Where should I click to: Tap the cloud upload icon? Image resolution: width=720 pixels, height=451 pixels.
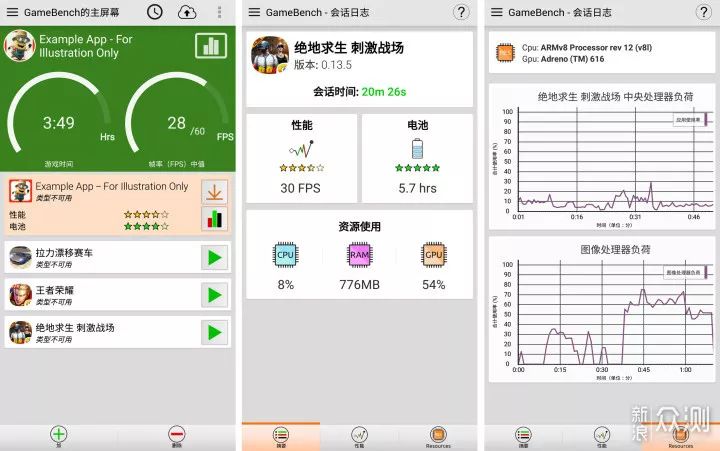click(187, 12)
